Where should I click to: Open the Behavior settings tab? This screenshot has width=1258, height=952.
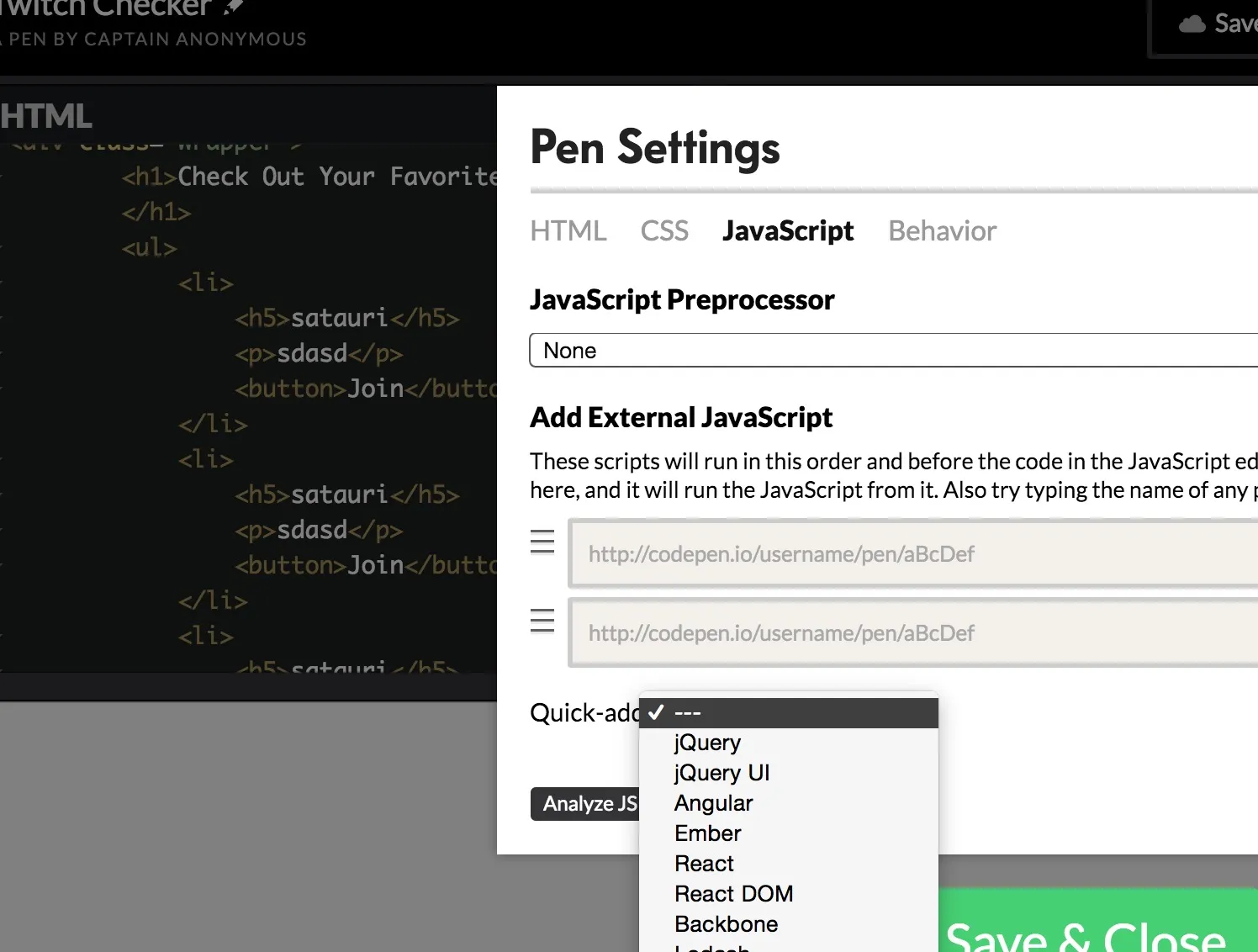click(943, 230)
